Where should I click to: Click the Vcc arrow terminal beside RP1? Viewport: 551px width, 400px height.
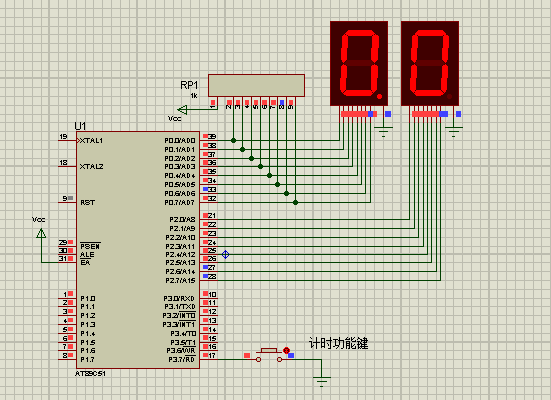coord(182,110)
